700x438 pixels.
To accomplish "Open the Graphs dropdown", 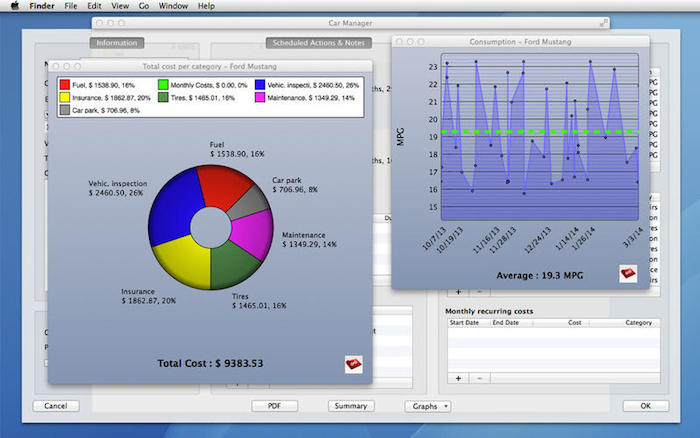I will pyautogui.click(x=428, y=406).
